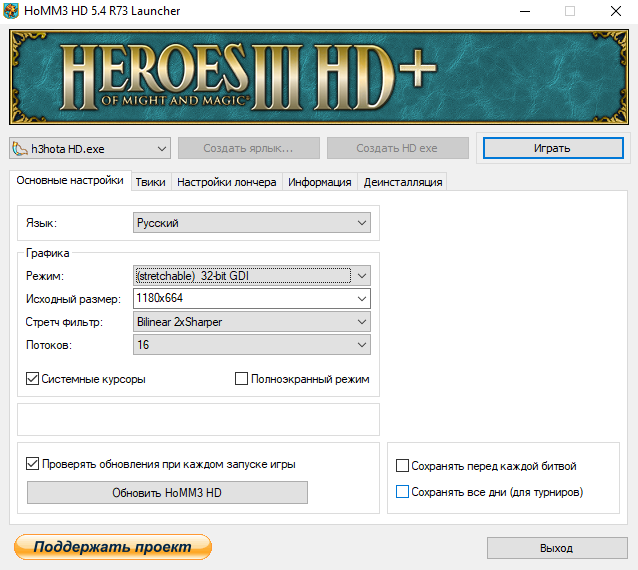This screenshot has width=638, height=570.
Task: Switch to the Информация tab
Action: click(x=320, y=182)
